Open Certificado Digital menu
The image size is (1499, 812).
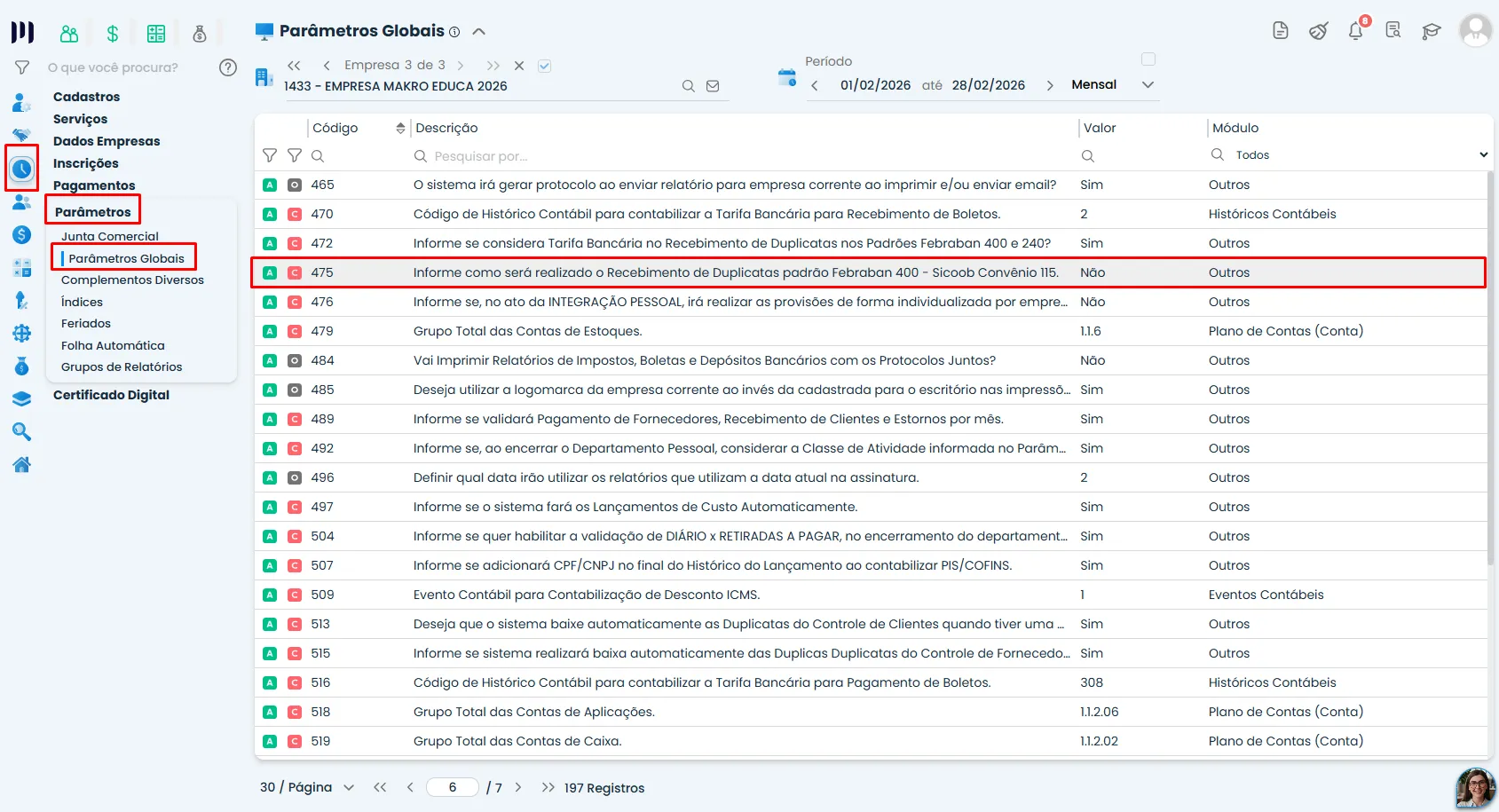[x=111, y=395]
